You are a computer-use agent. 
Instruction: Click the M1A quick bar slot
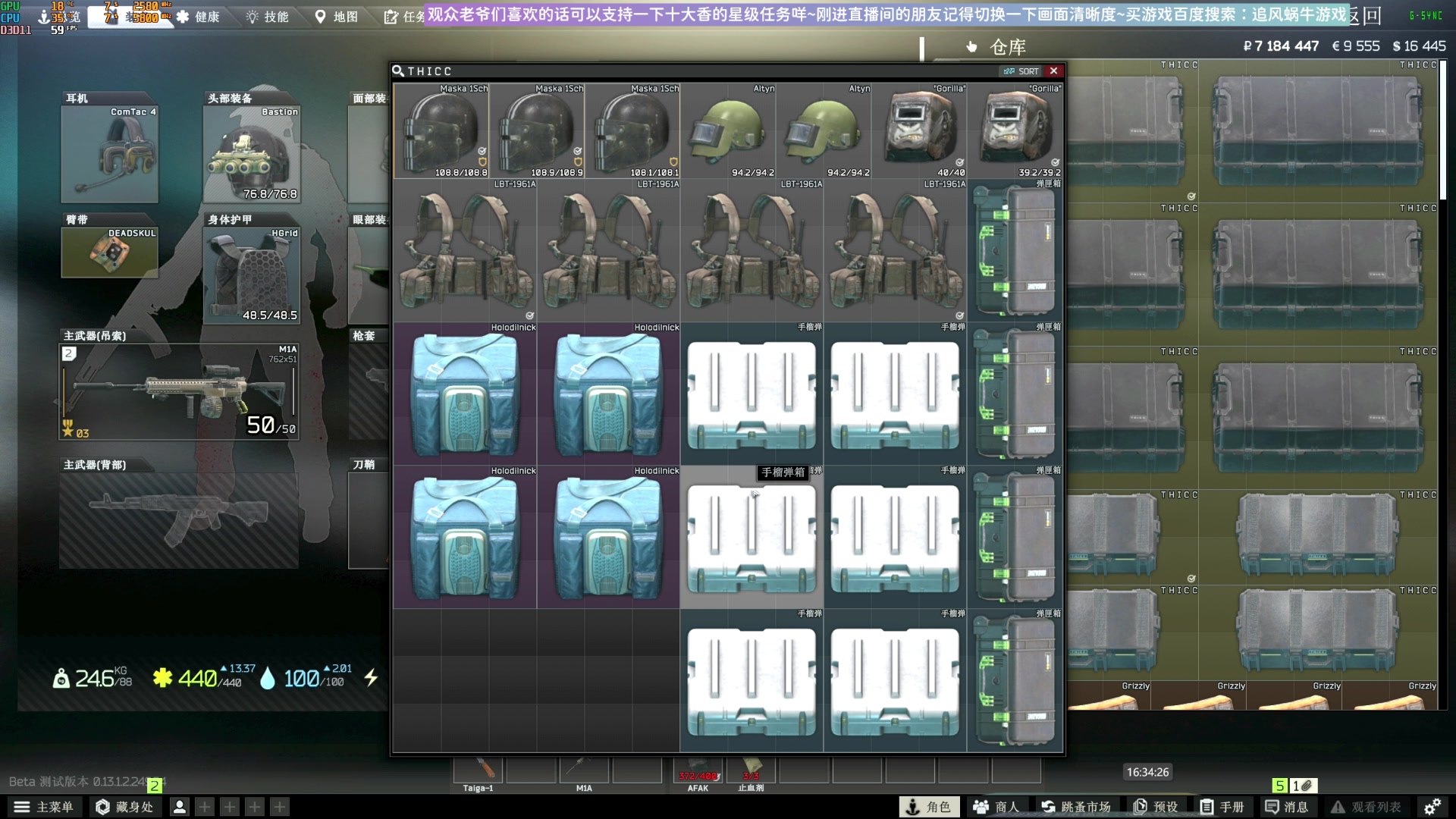tap(584, 770)
